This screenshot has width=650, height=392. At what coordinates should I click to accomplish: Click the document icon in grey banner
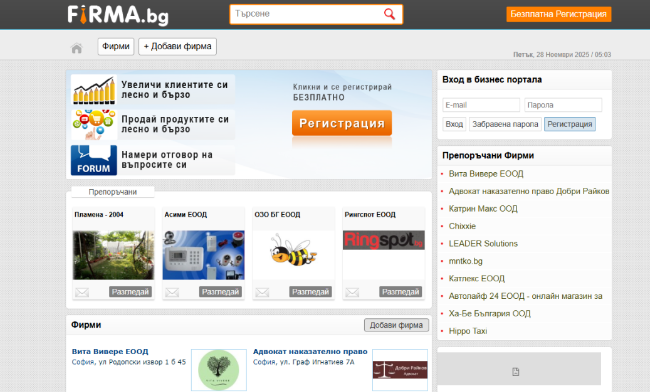(x=515, y=372)
